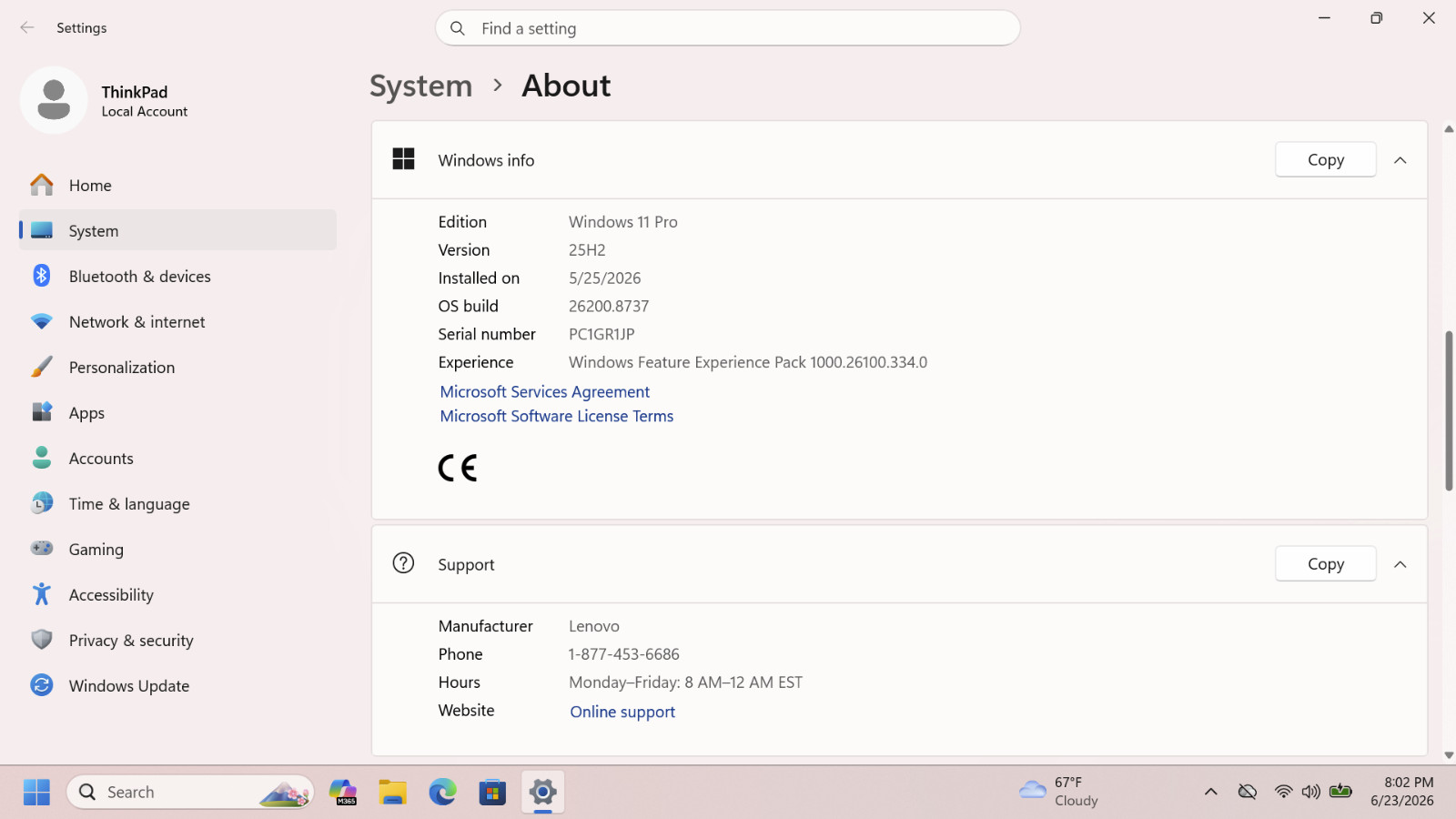Collapse the Support section
Screen dimensions: 1456x819
1400,564
